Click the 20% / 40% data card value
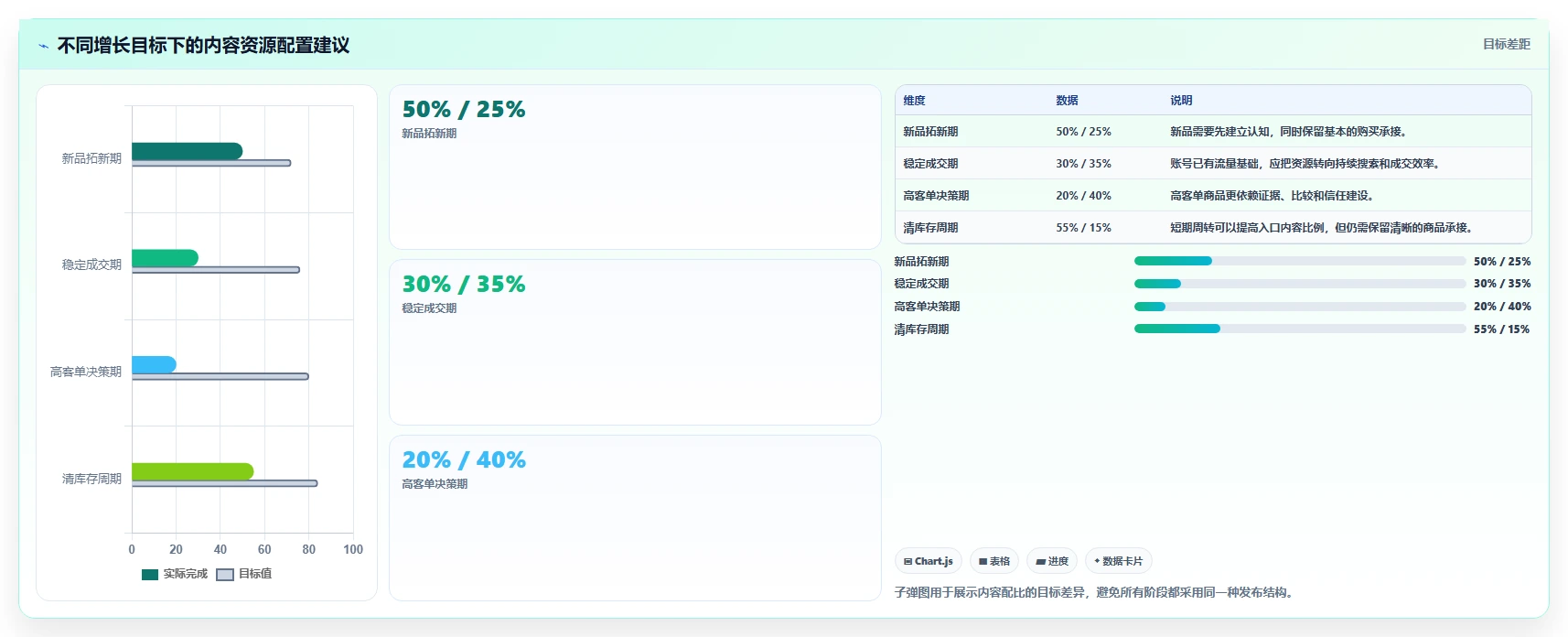 tap(464, 460)
